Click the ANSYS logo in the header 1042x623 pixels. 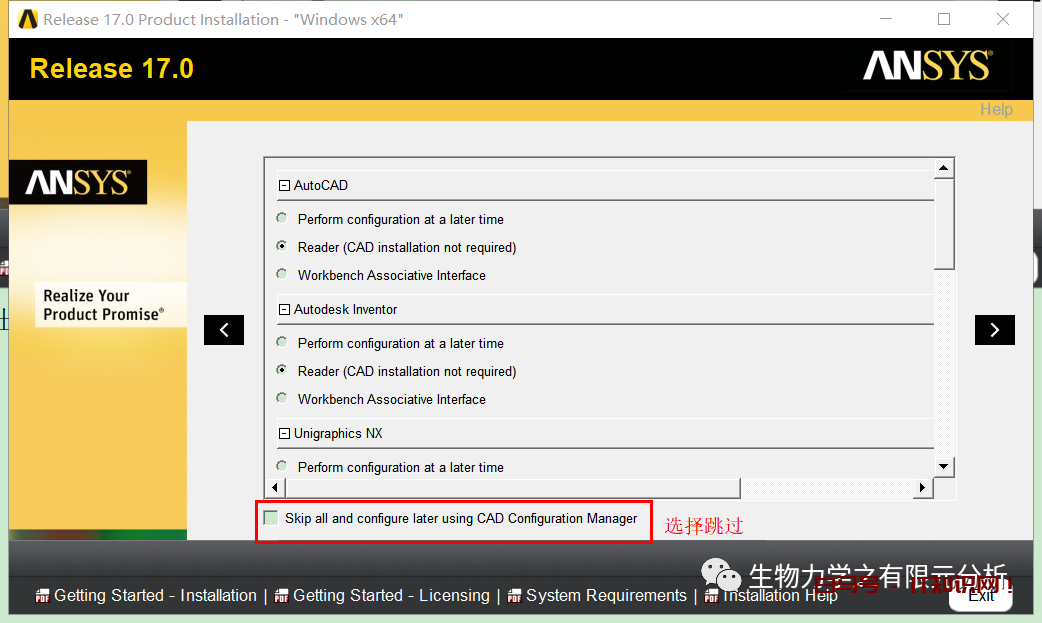927,67
